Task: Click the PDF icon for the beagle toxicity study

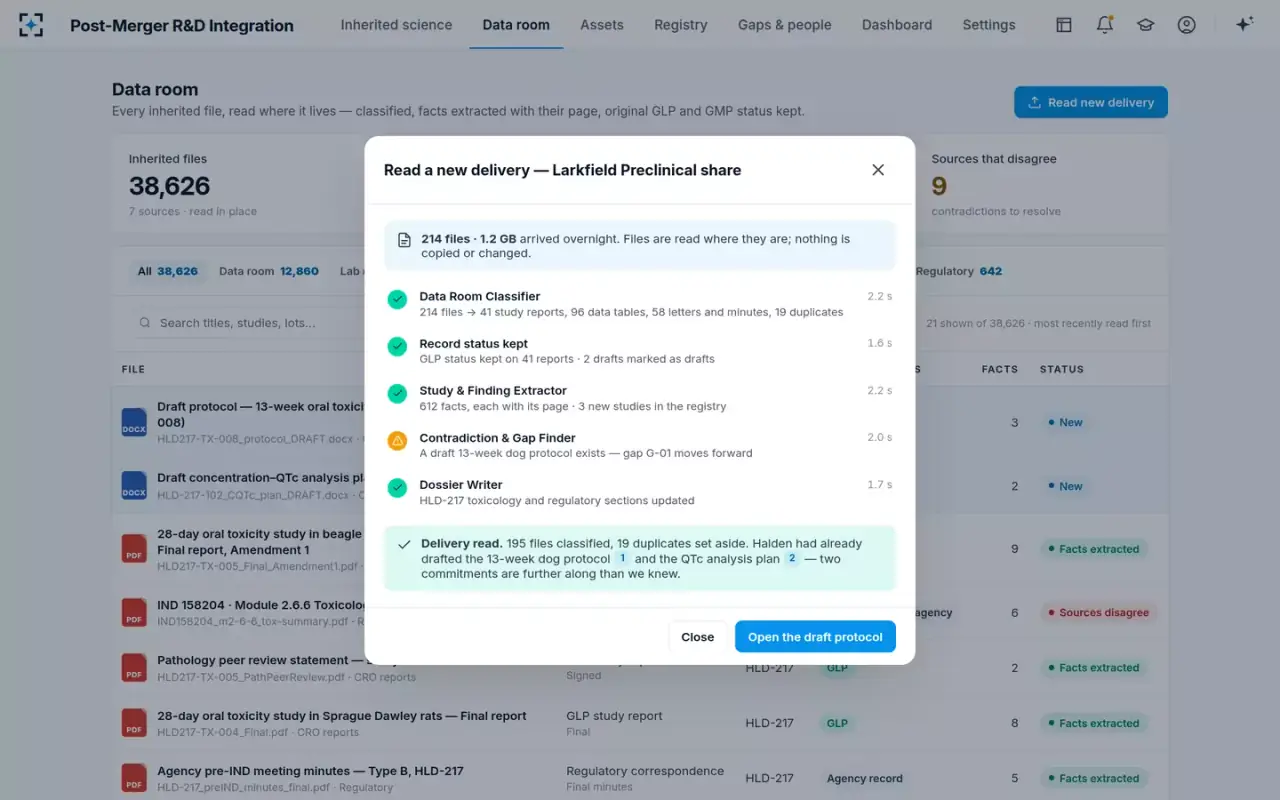Action: (x=134, y=549)
